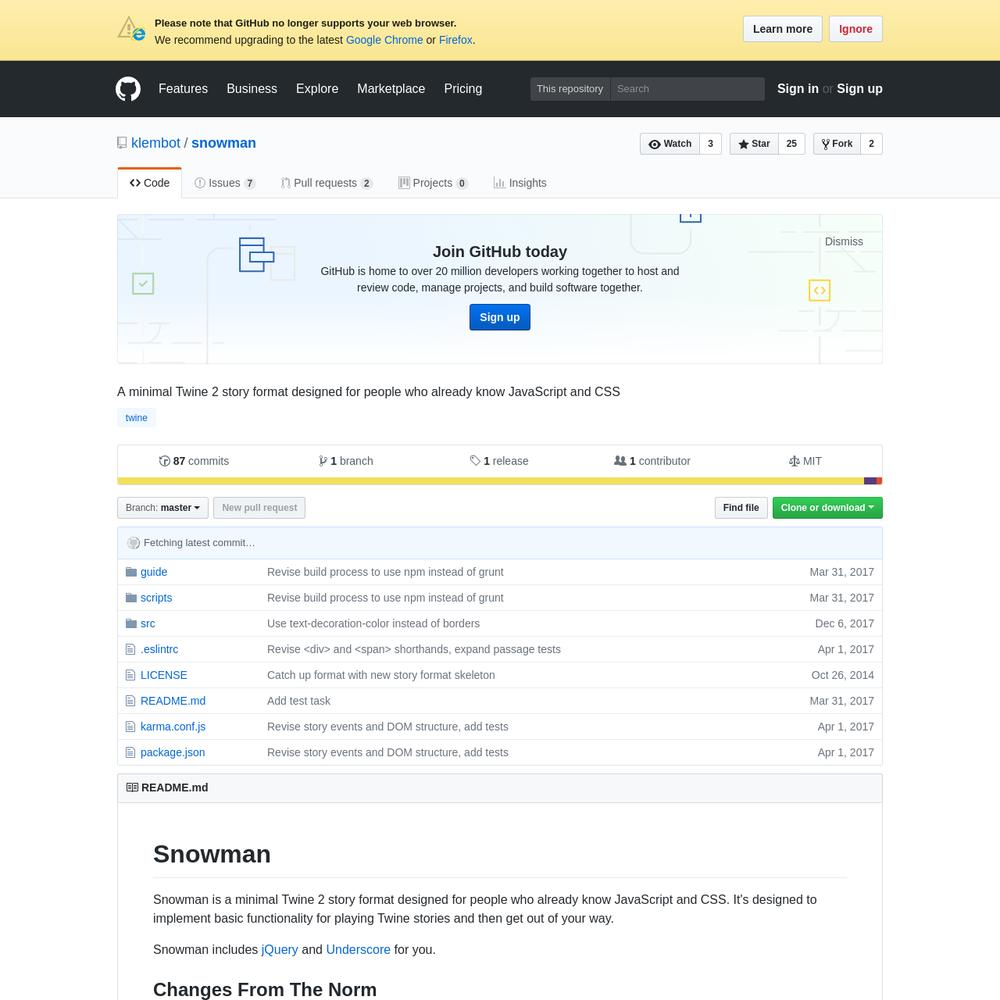Click the guide folder icon
This screenshot has height=1000, width=1000.
pyautogui.click(x=131, y=572)
